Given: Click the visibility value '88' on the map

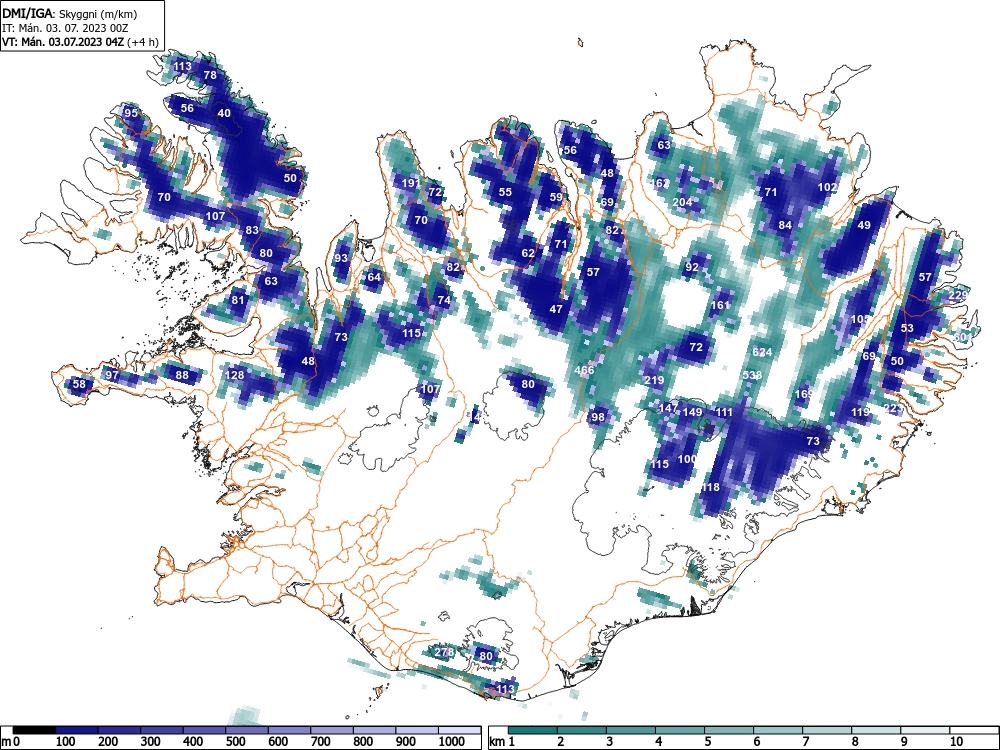Looking at the screenshot, I should [182, 374].
